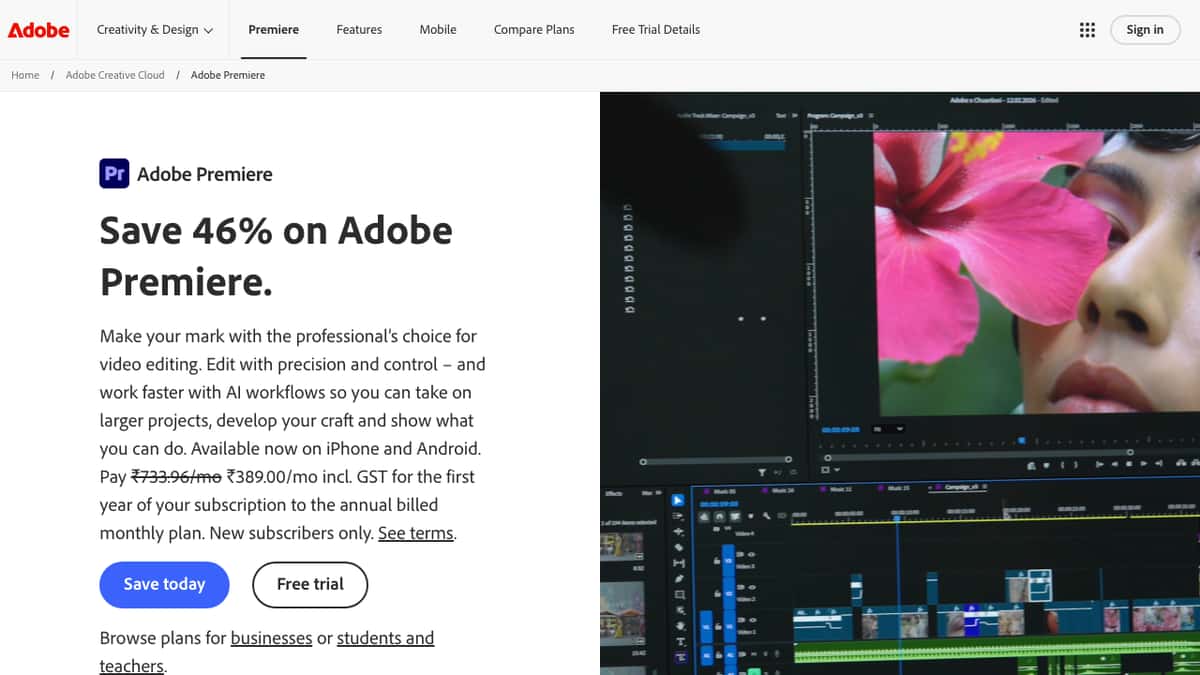Open the app switcher grid icon
This screenshot has height=675, width=1200.
coord(1087,30)
